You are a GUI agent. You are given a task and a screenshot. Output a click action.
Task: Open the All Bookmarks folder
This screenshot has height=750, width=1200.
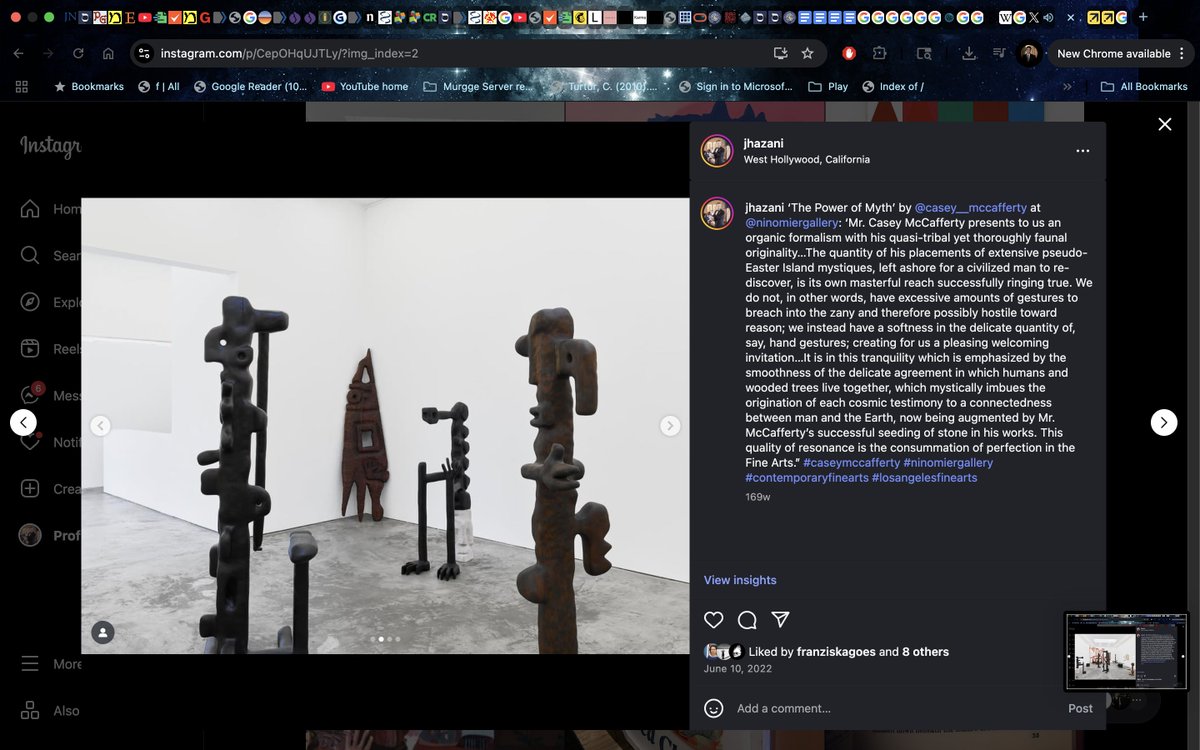click(1144, 86)
